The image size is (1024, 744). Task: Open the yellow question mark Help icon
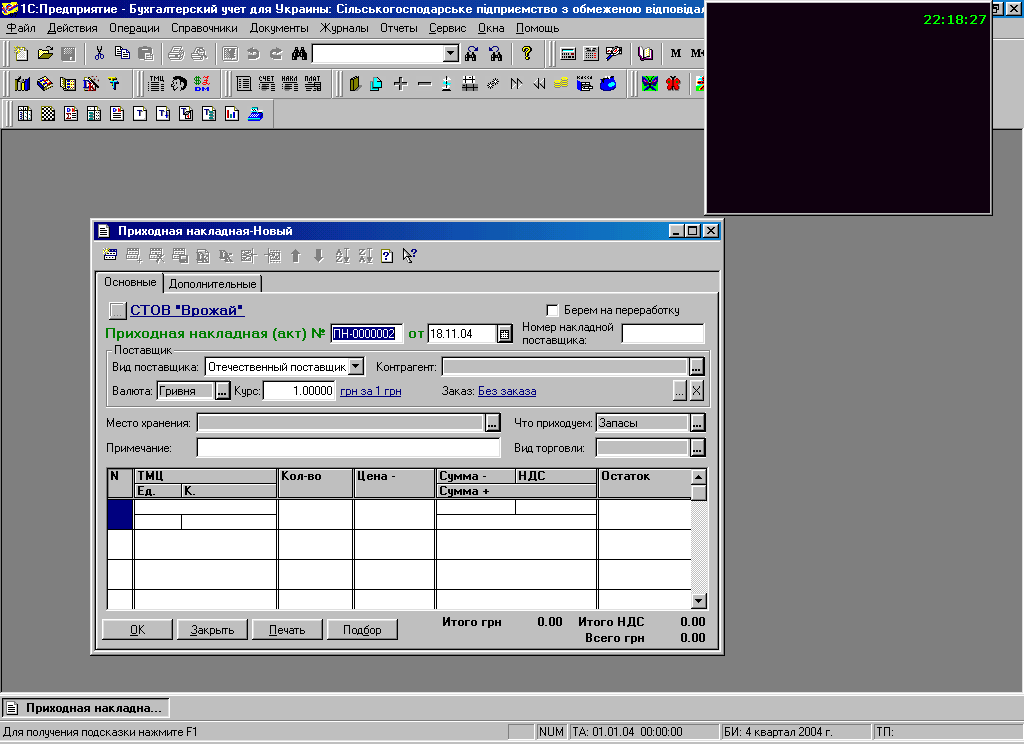pos(527,54)
